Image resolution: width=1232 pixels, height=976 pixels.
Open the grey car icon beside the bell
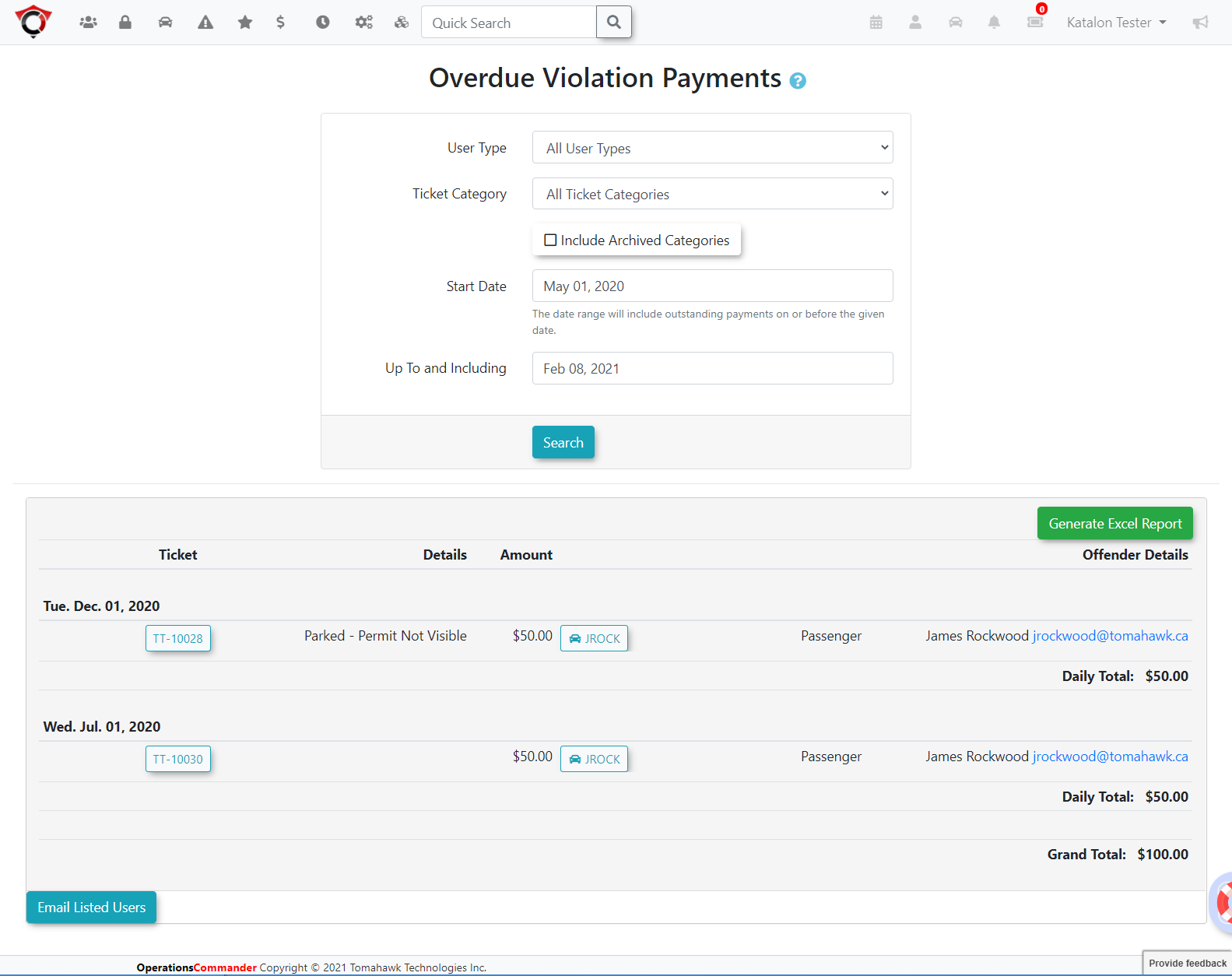point(956,23)
